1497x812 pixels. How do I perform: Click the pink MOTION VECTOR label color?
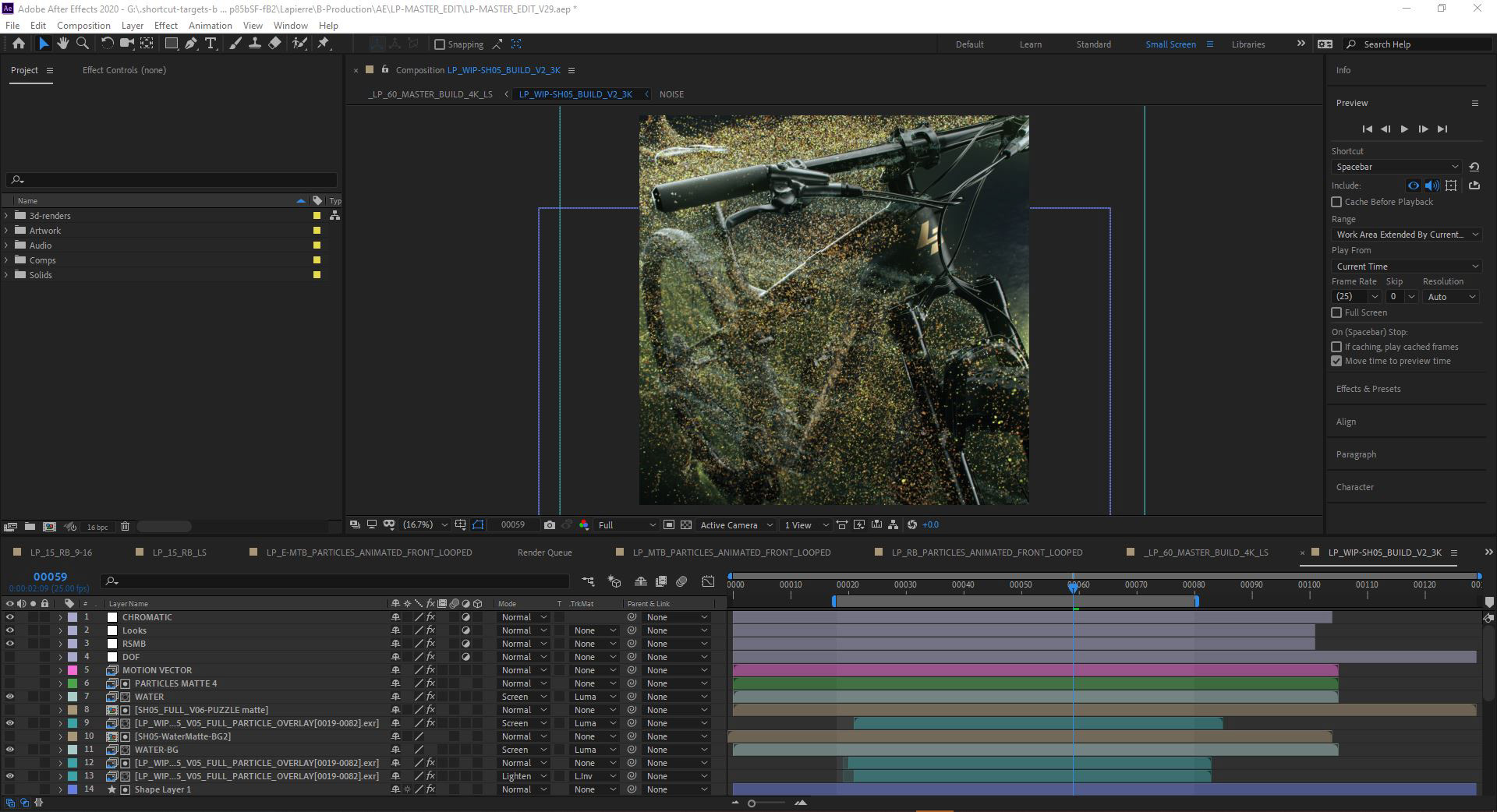73,670
